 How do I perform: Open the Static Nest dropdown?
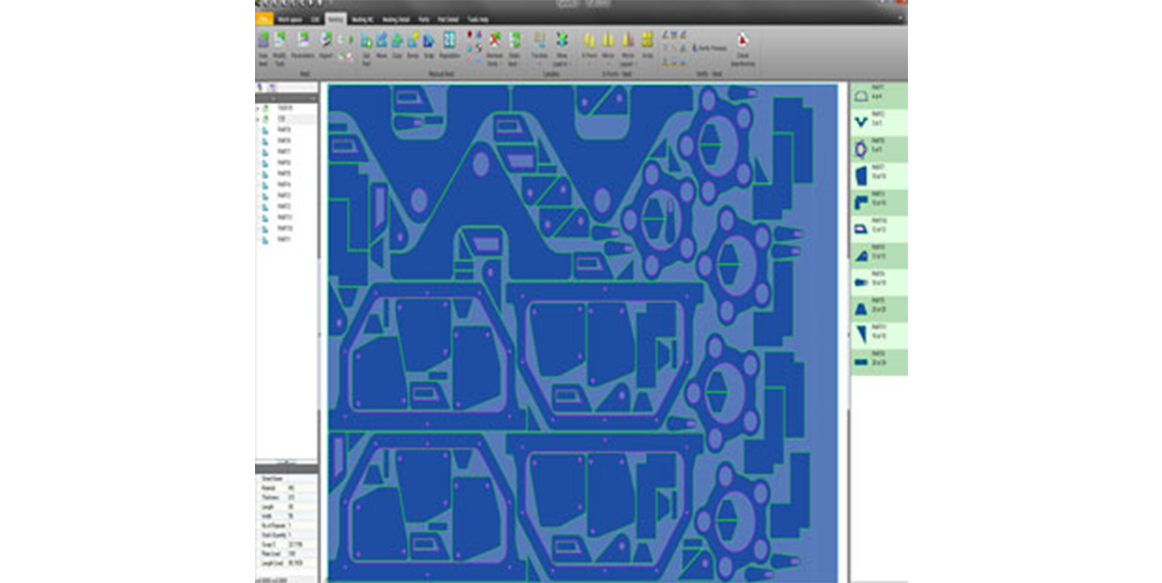pyautogui.click(x=514, y=49)
